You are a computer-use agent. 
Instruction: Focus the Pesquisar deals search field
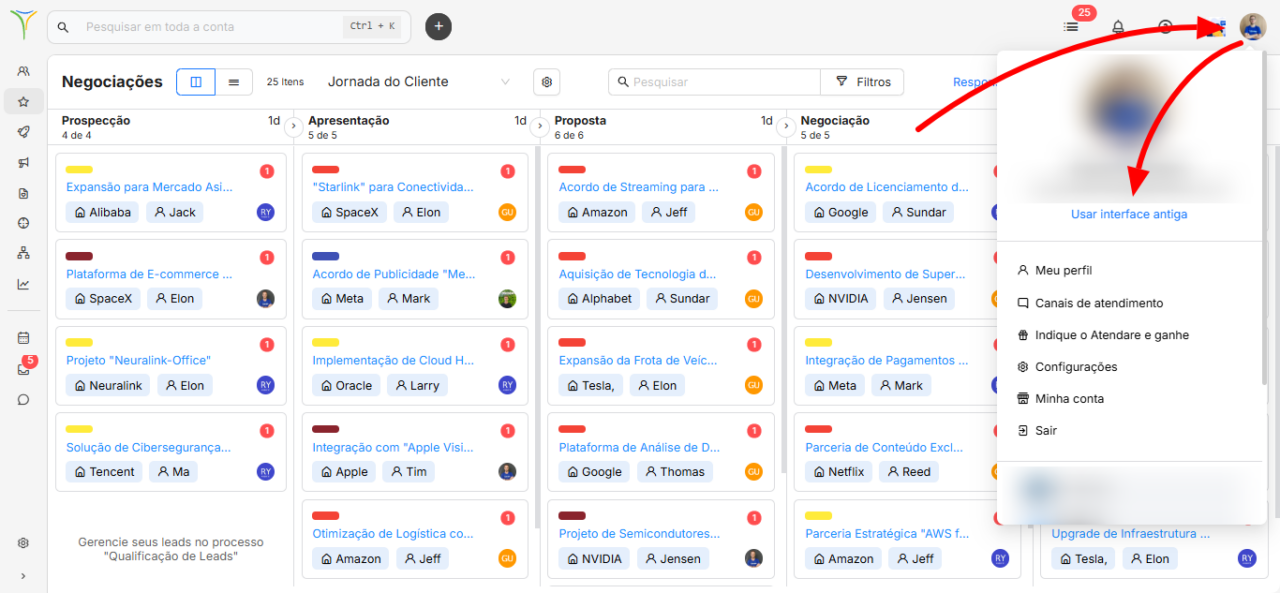(x=714, y=82)
